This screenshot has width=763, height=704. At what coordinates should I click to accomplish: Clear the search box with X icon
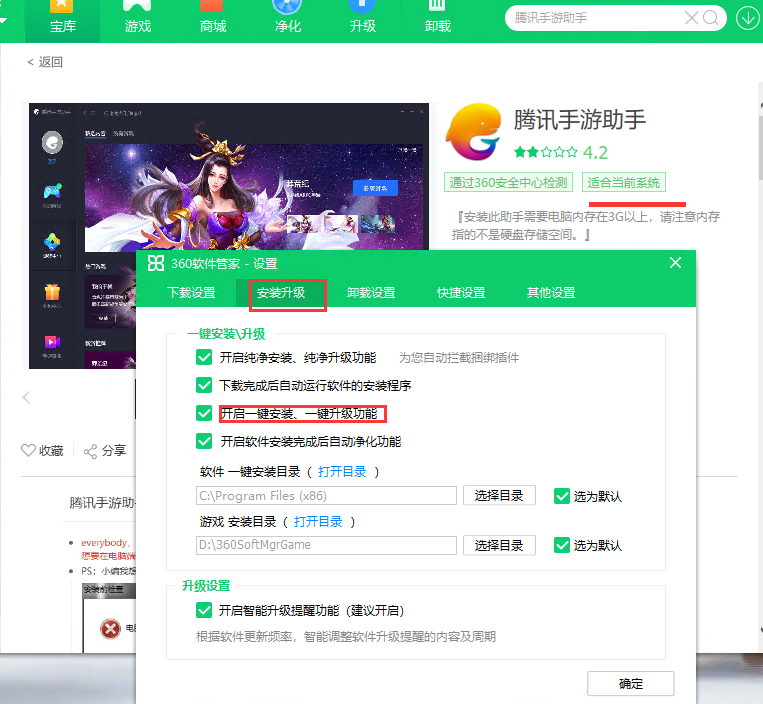(x=691, y=18)
